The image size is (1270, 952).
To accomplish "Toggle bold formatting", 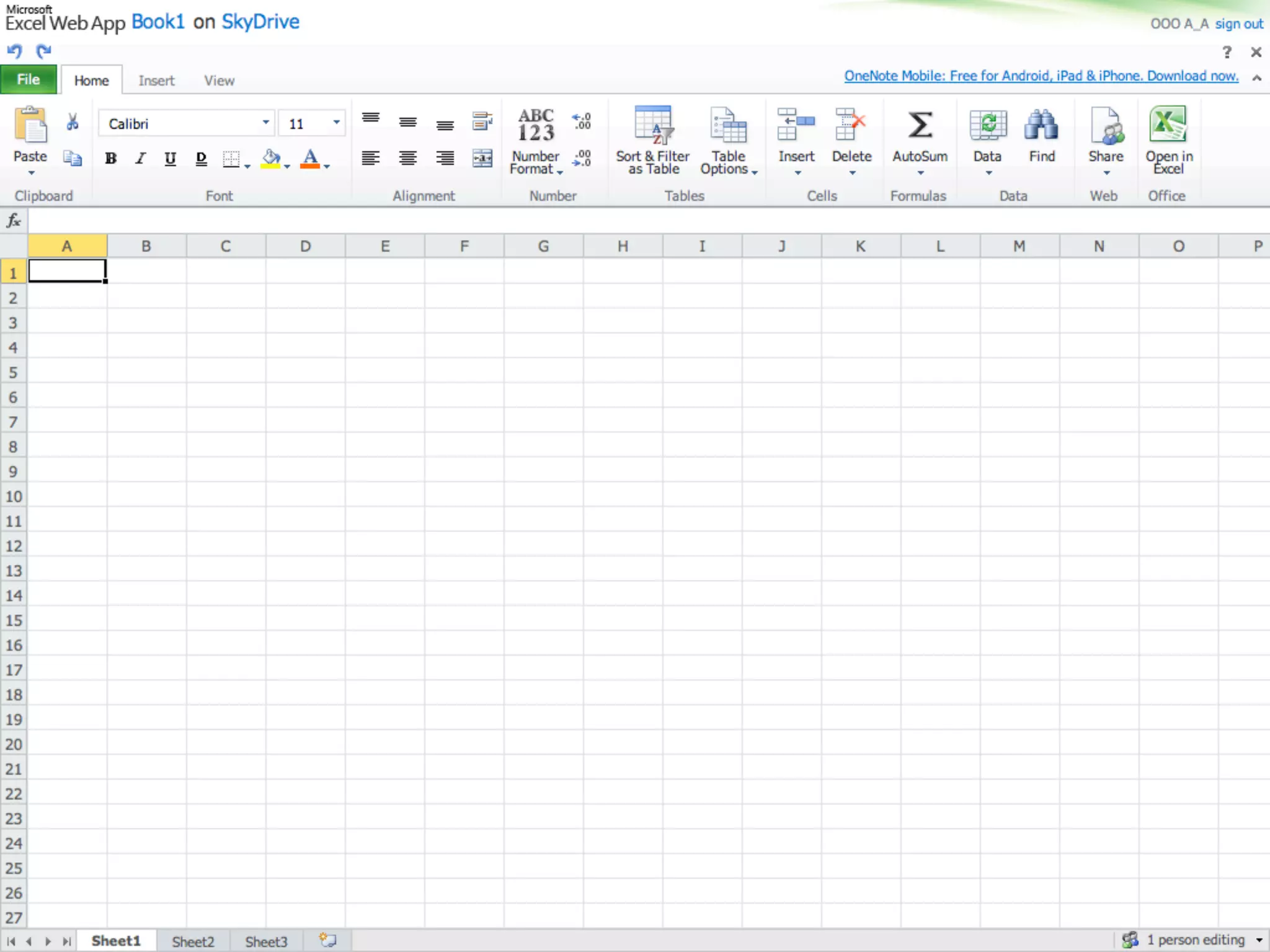I will point(111,159).
